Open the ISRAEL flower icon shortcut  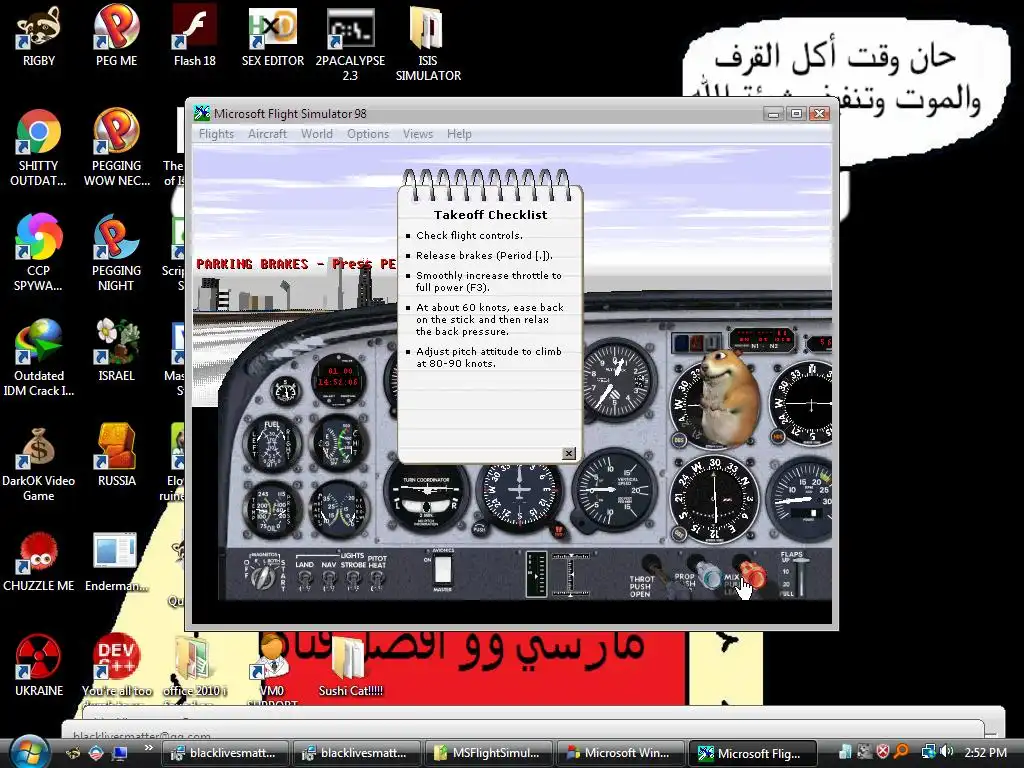(x=116, y=350)
